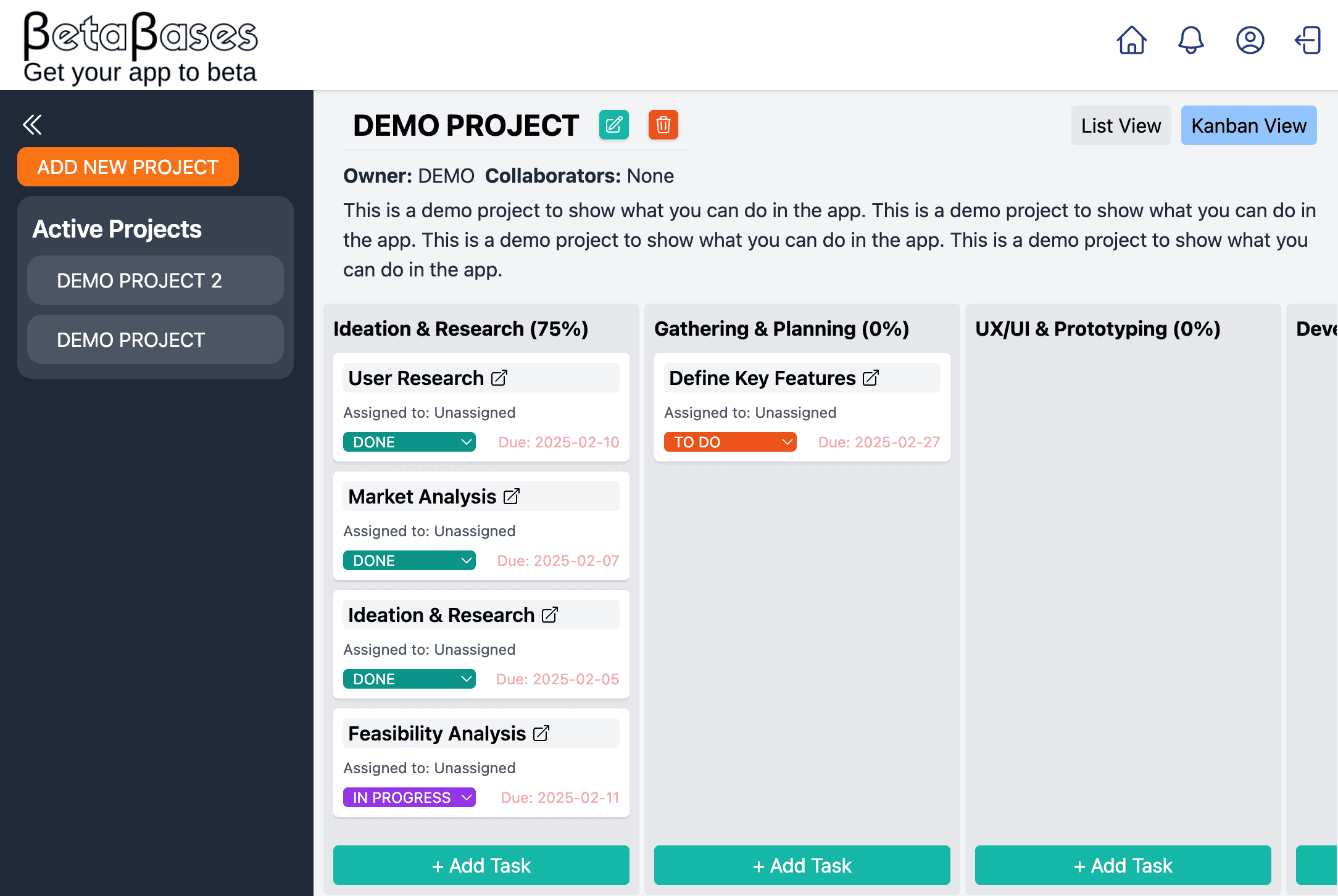The height and width of the screenshot is (896, 1338).
Task: Collapse sidebar with double chevron icon
Action: [x=32, y=125]
